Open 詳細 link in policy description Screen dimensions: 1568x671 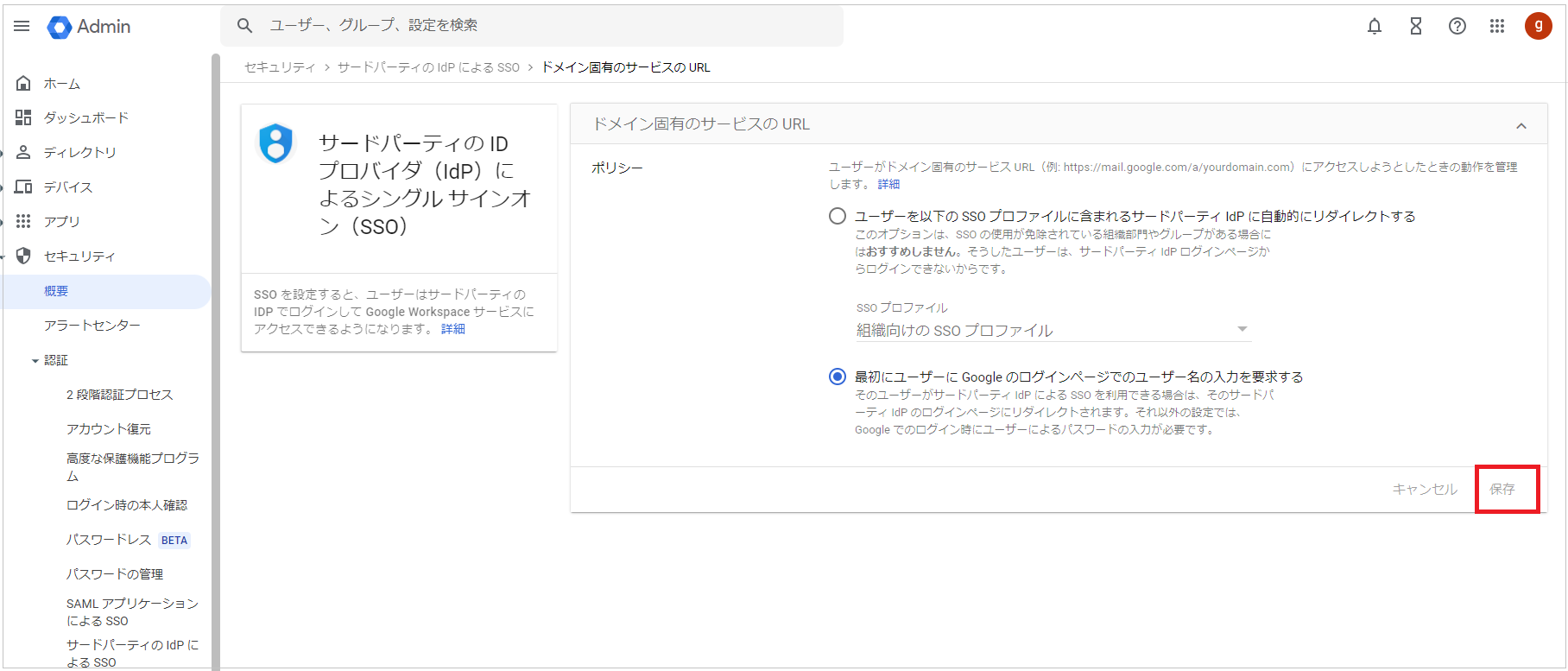pos(888,184)
